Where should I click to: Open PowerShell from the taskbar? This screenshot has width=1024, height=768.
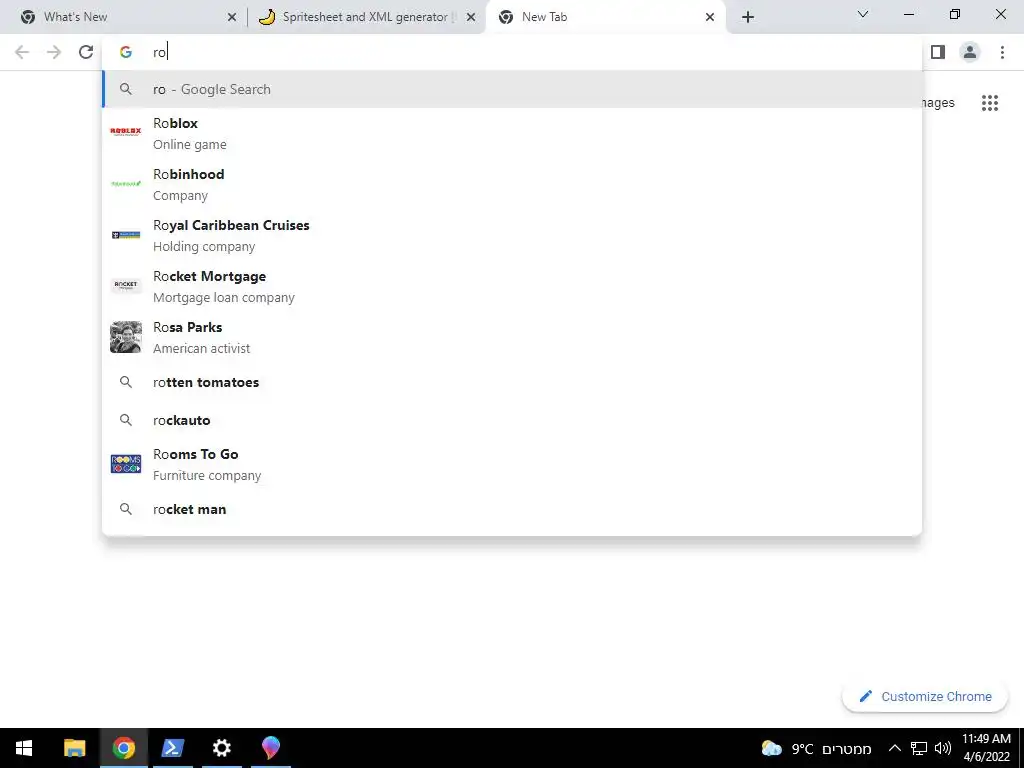172,748
